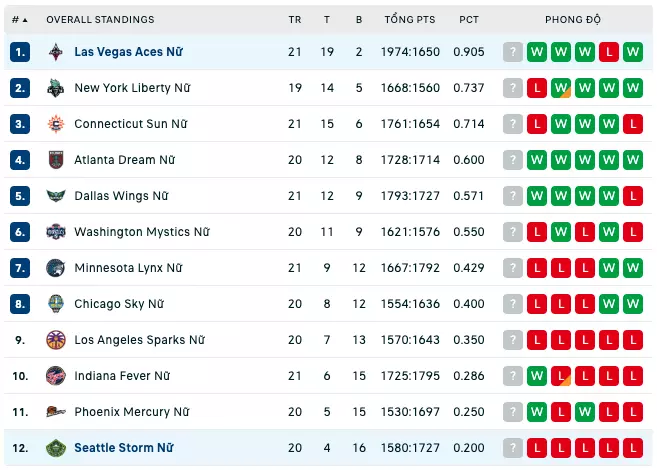Click the blue rank 6 badge
This screenshot has width=657, height=470.
click(x=20, y=232)
